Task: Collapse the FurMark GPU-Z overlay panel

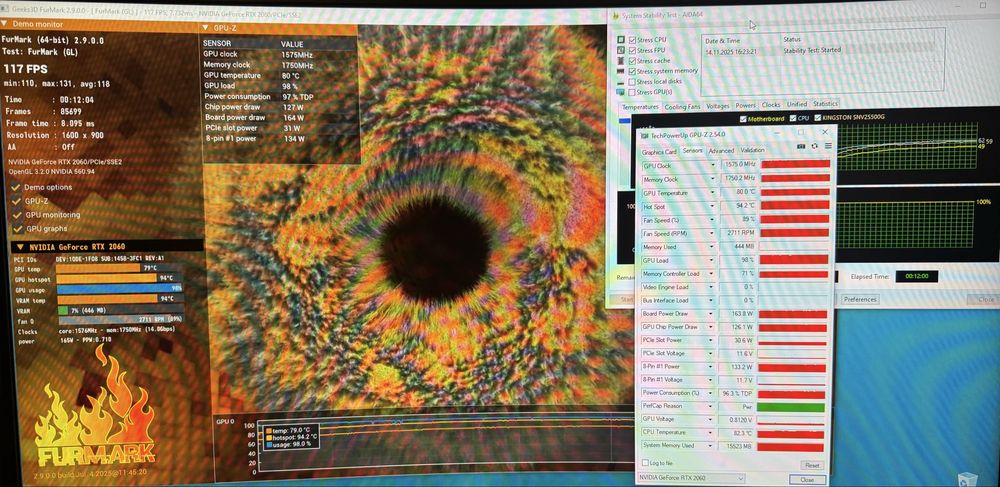Action: coord(205,27)
